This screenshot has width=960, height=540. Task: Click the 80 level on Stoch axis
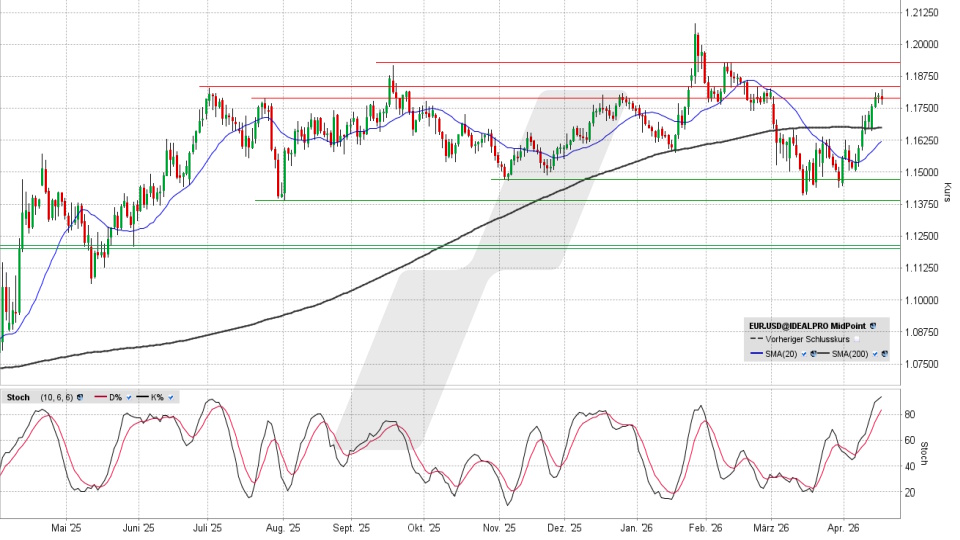tap(912, 413)
